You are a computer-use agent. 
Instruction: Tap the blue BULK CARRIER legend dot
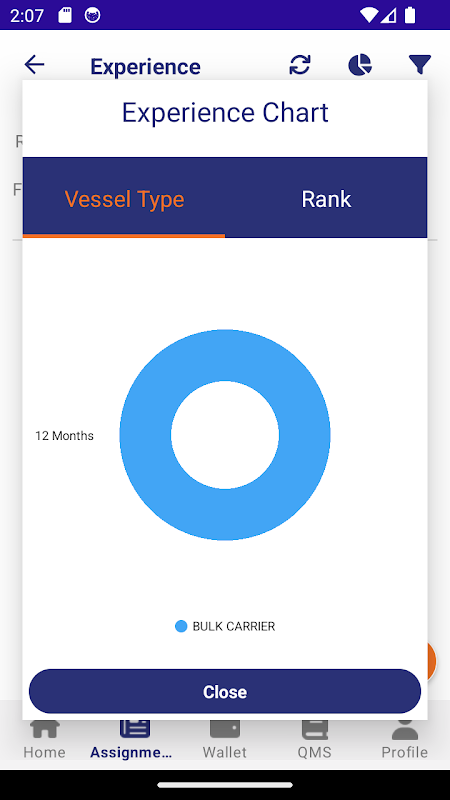(x=181, y=626)
